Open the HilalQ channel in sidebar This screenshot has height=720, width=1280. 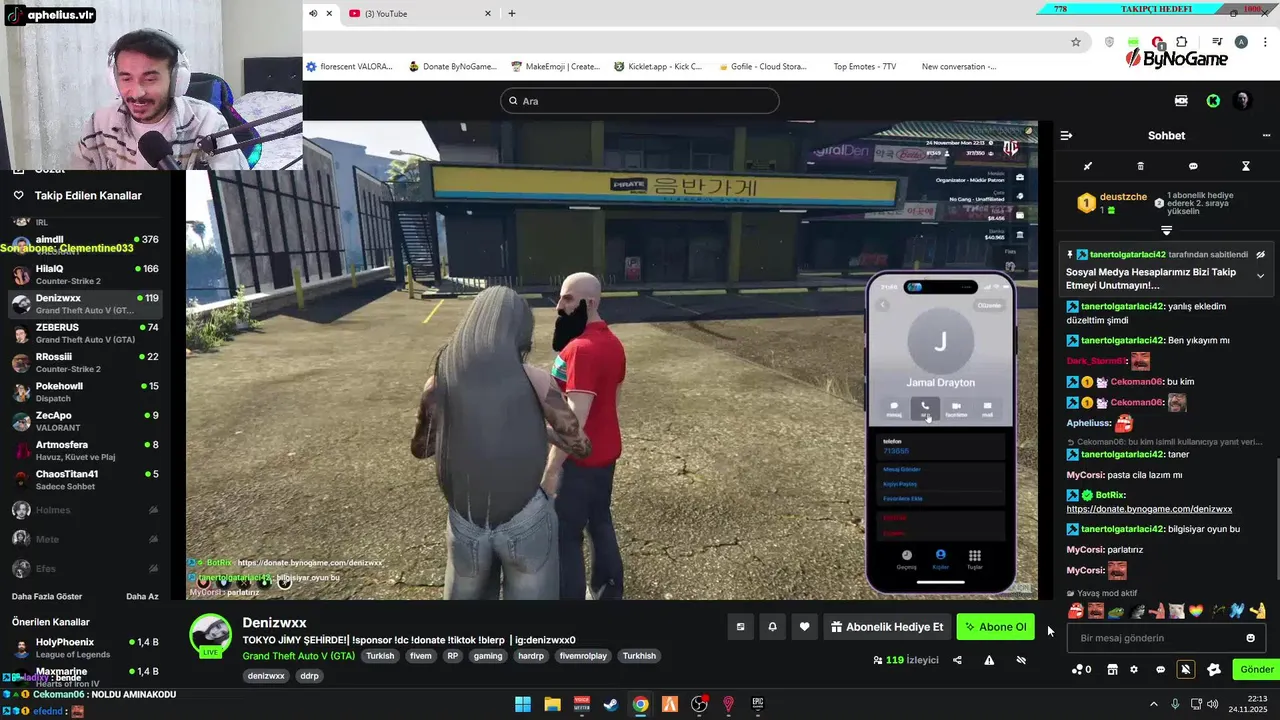tap(85, 274)
